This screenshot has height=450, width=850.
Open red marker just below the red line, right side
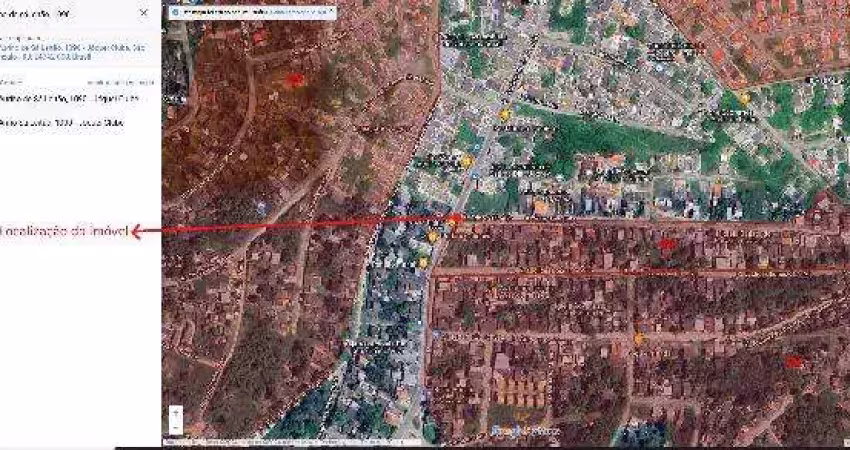point(666,243)
